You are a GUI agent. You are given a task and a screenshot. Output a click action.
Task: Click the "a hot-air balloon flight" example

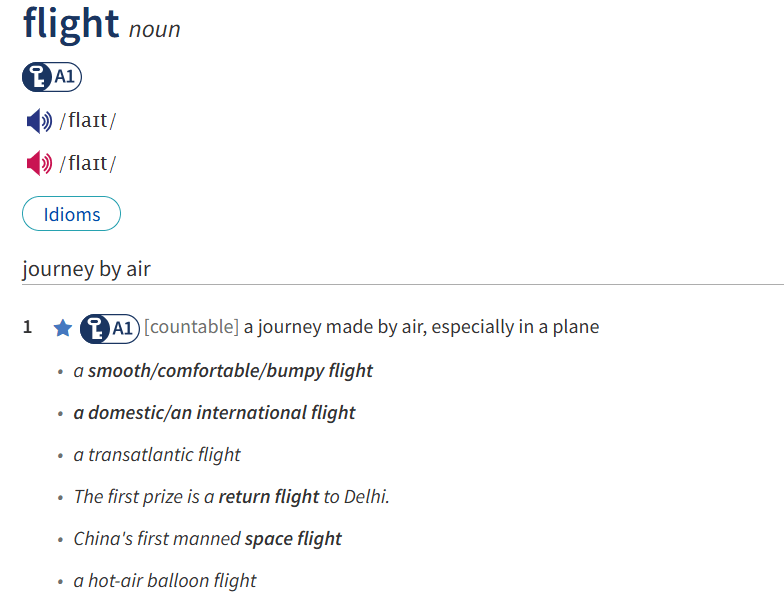165,581
